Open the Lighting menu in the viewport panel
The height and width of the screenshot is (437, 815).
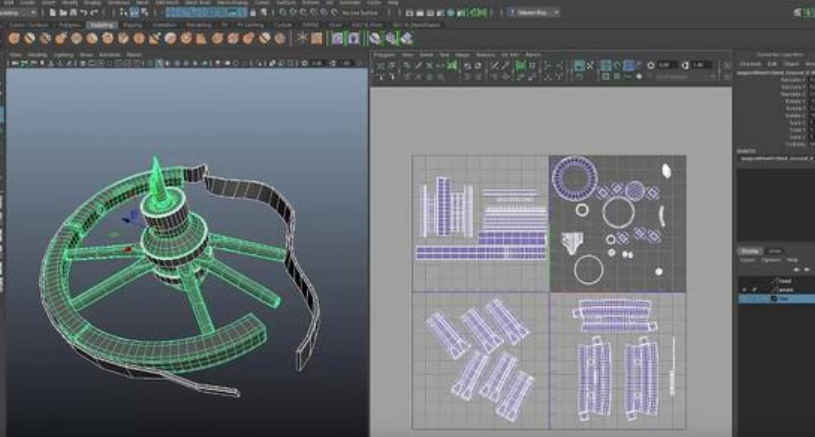click(x=63, y=55)
